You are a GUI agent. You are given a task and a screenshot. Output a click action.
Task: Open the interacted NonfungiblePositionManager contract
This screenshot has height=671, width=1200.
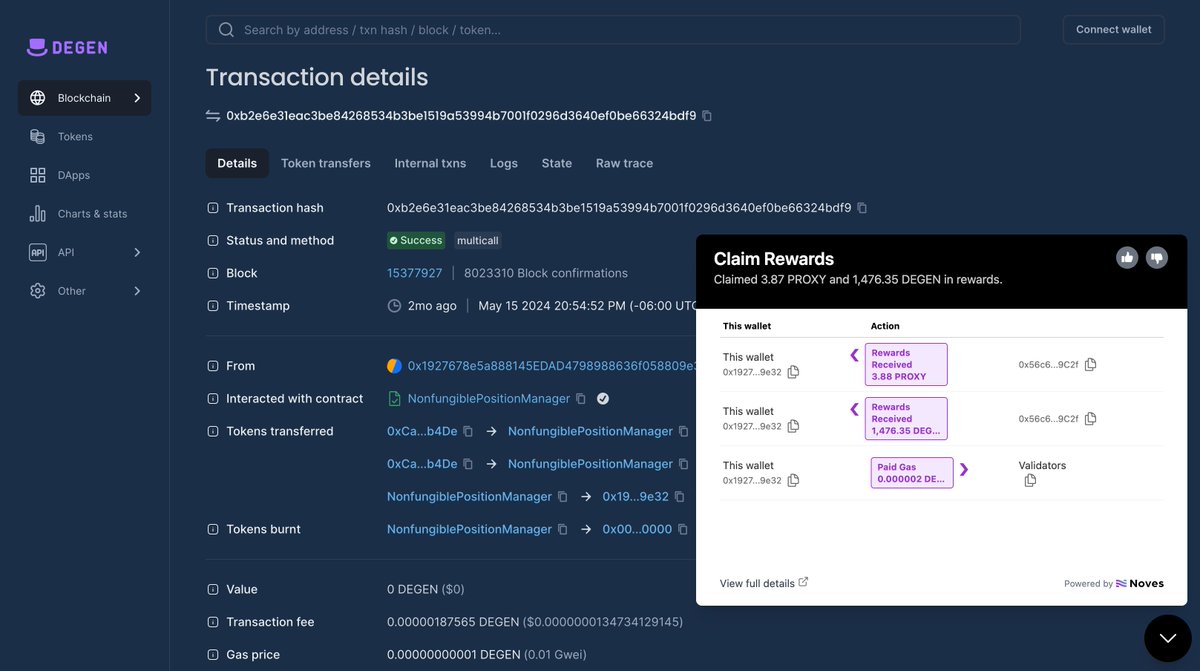(489, 399)
